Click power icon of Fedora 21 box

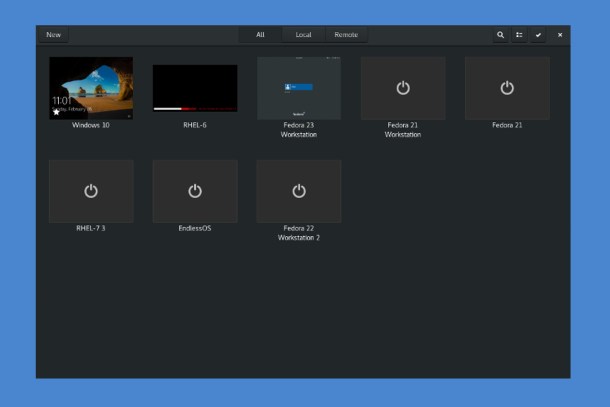pos(507,88)
